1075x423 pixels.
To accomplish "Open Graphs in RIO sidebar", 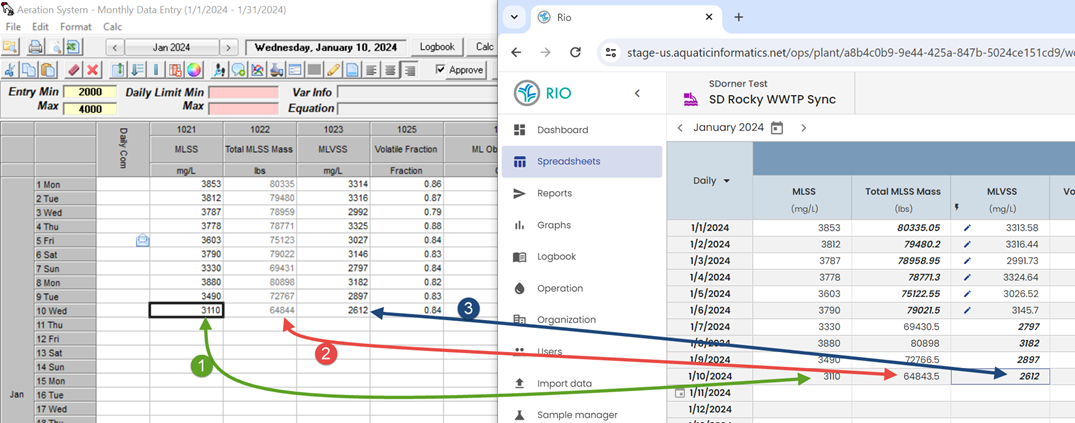I will point(581,225).
